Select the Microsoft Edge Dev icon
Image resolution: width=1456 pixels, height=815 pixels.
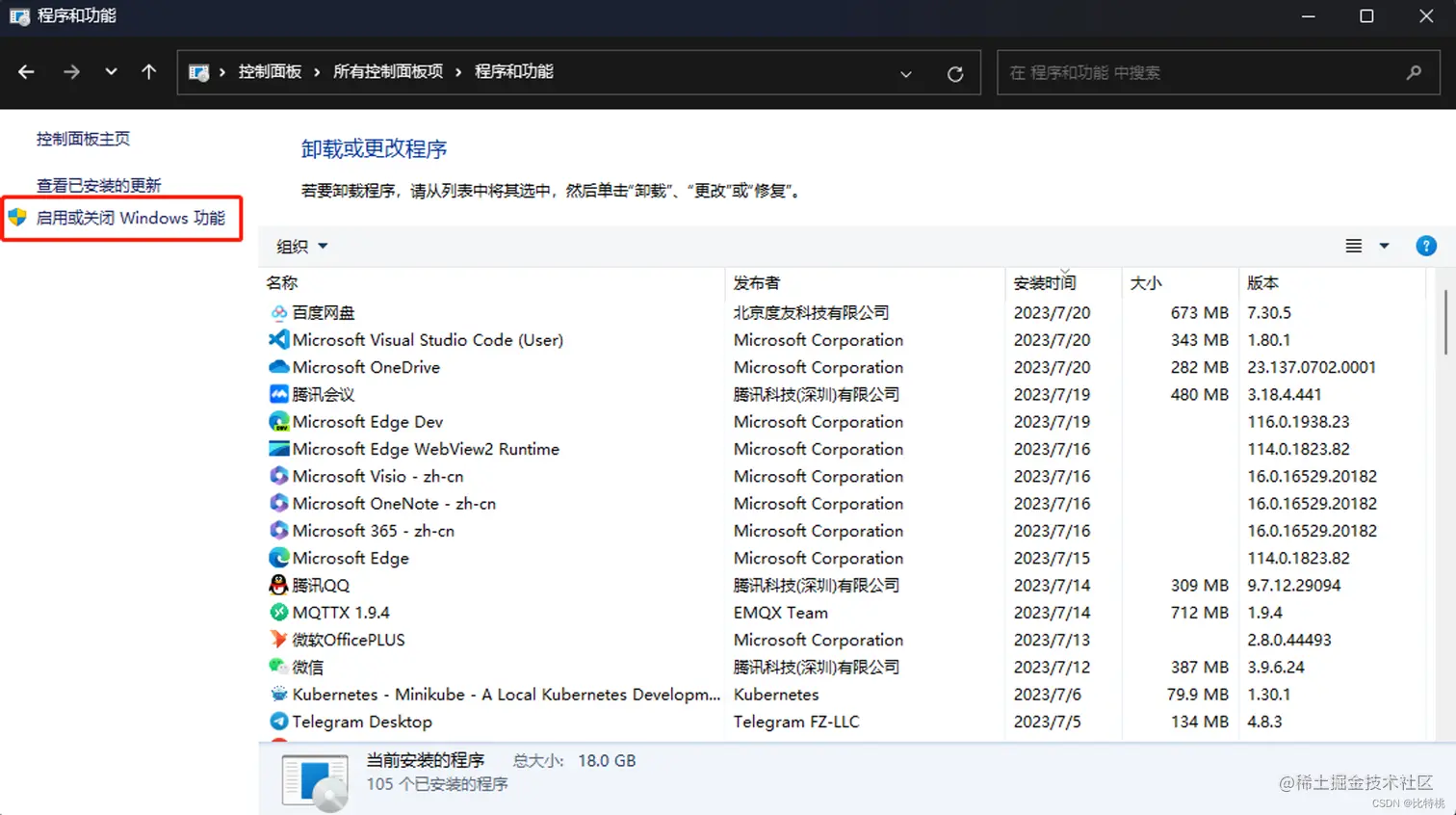(278, 422)
